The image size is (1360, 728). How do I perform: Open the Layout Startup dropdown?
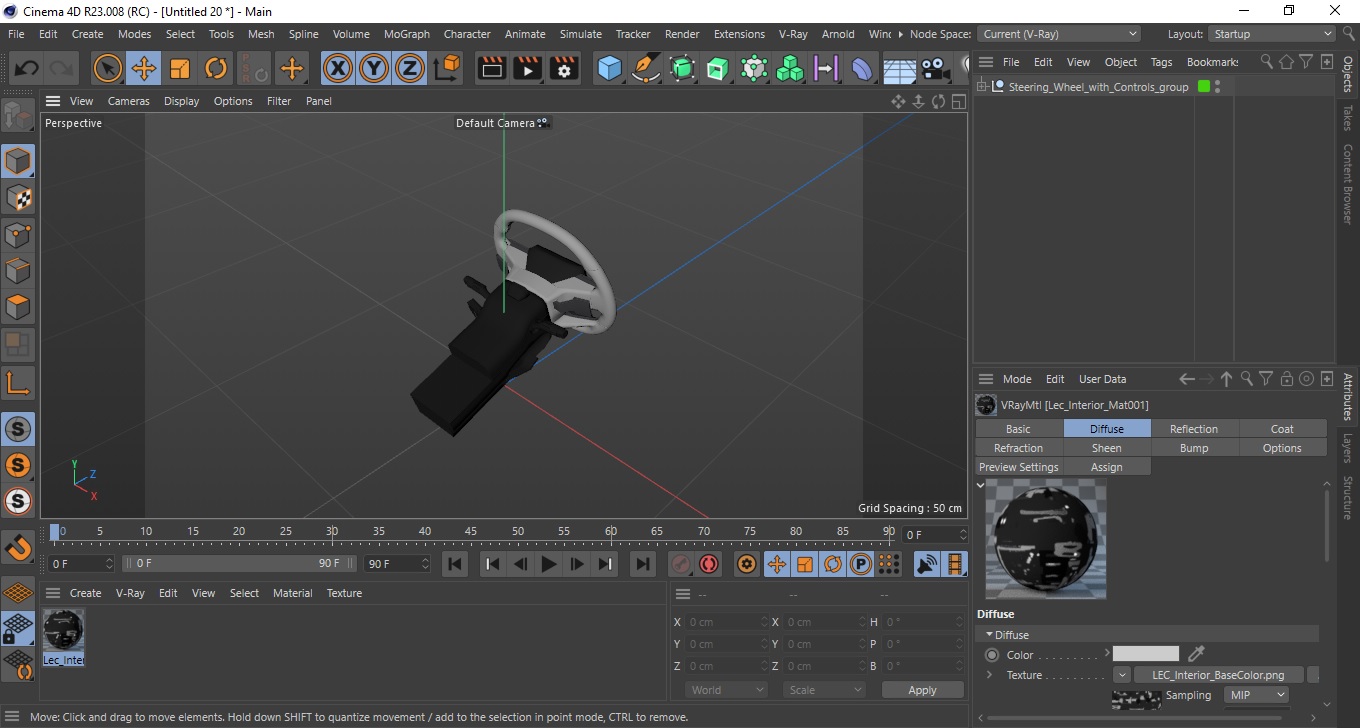click(x=1271, y=34)
